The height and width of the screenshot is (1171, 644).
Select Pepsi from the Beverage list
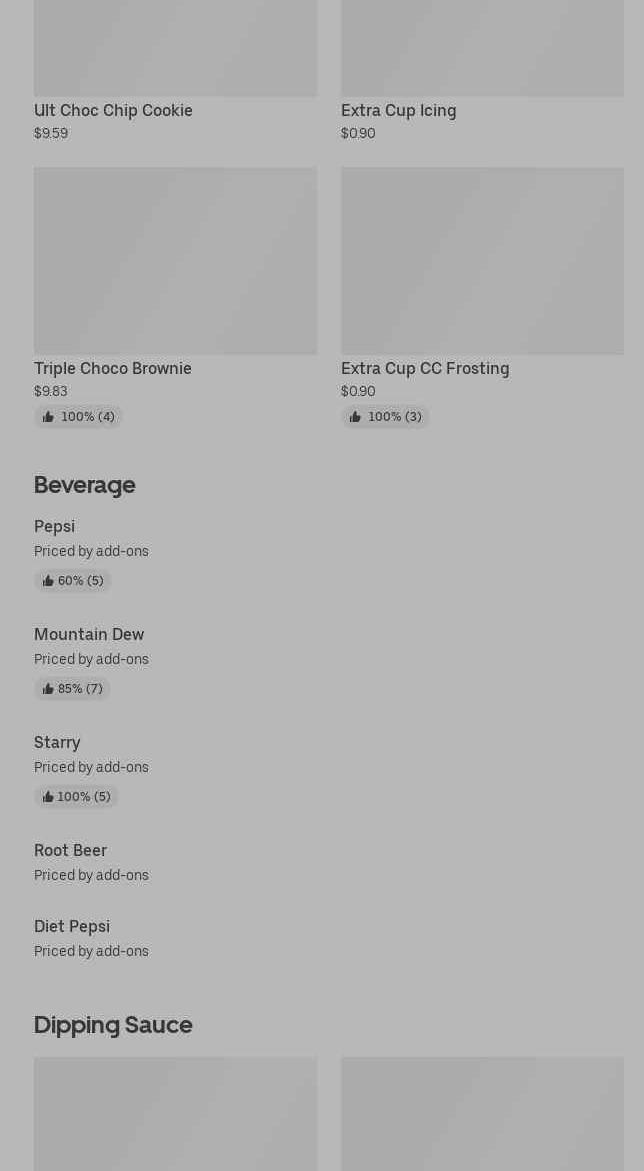pos(54,526)
